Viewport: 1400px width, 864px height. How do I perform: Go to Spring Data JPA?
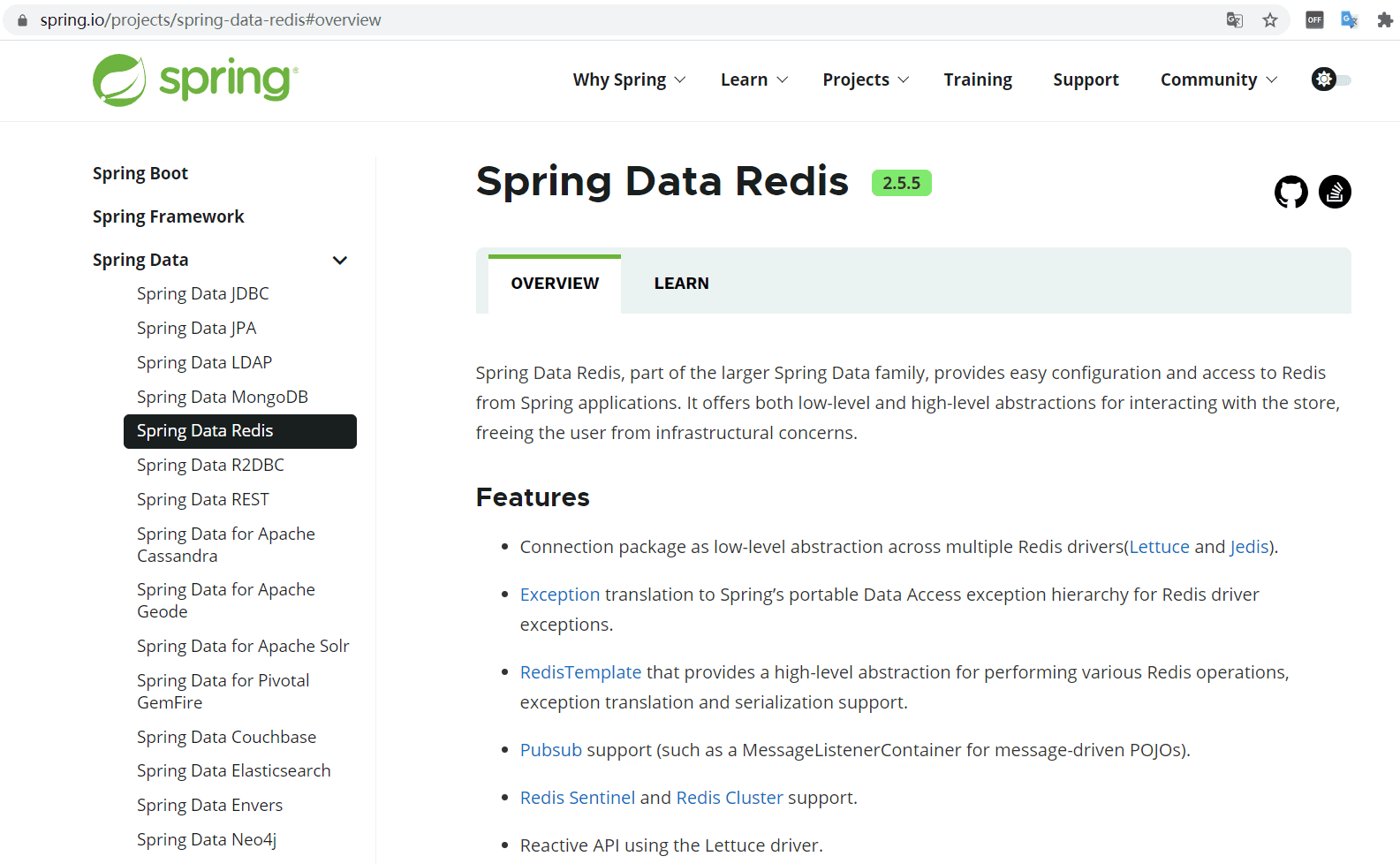(196, 328)
